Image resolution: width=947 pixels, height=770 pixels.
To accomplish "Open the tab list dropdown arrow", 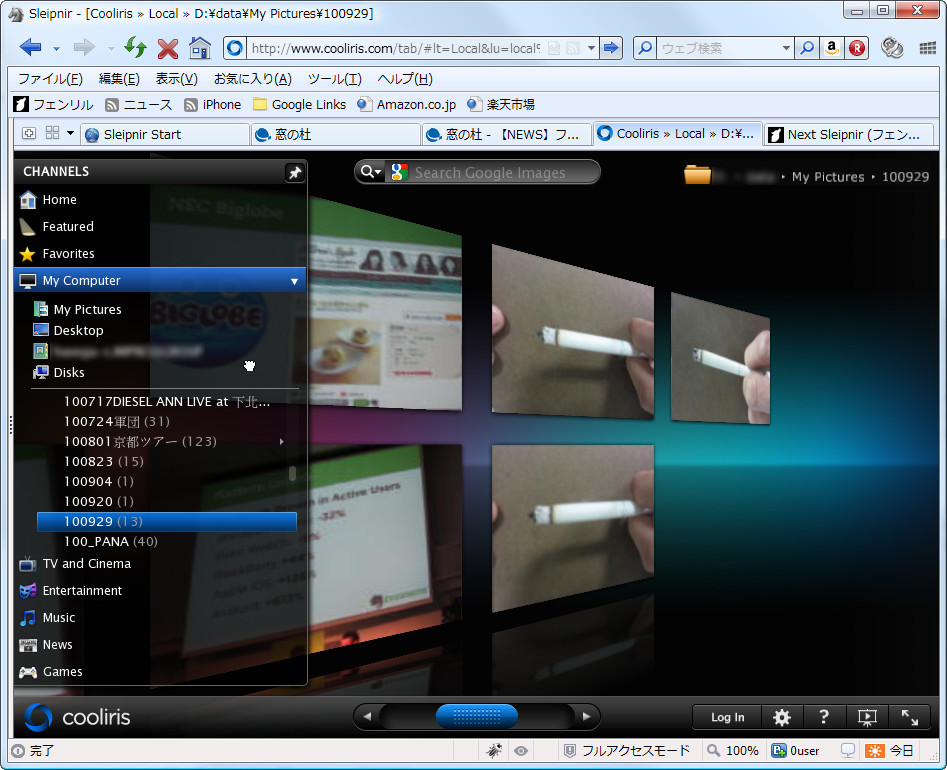I will 70,133.
